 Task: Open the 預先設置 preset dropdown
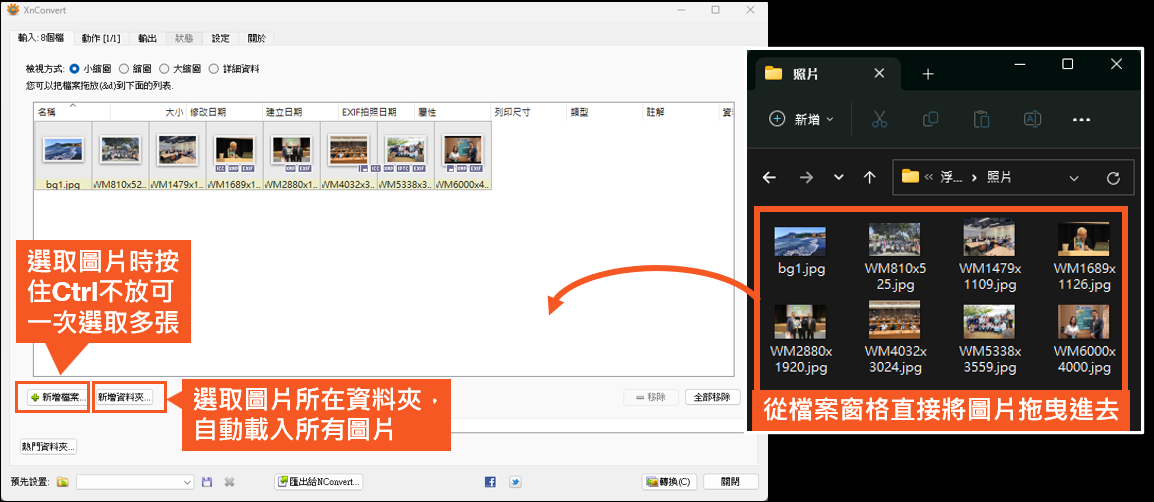pos(135,482)
